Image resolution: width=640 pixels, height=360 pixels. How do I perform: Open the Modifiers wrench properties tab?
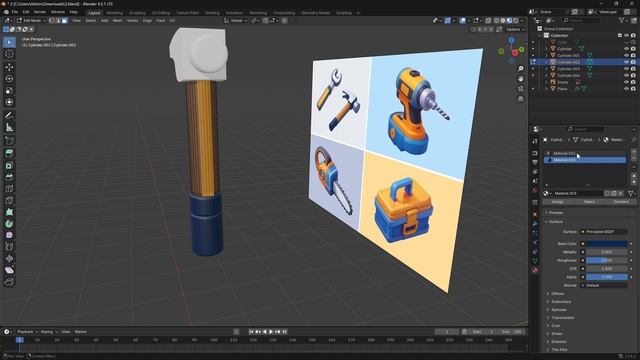pos(535,224)
